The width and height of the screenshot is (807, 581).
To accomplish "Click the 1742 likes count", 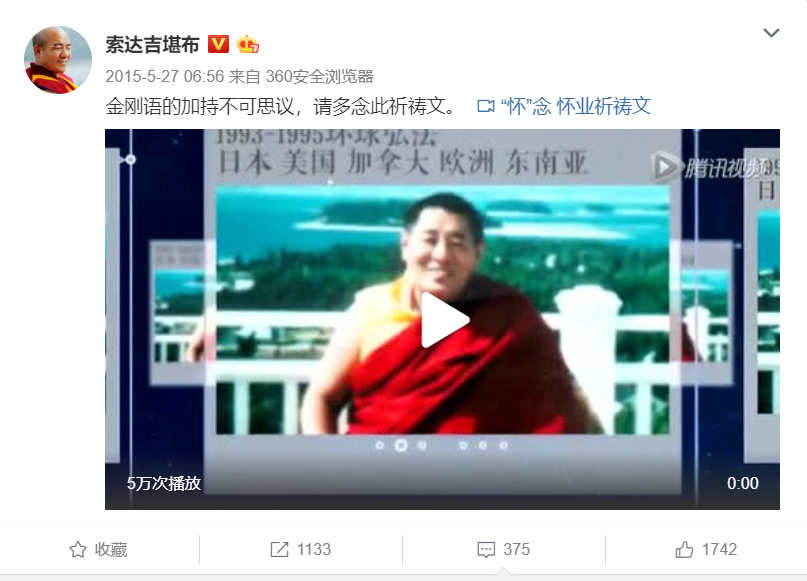I will click(720, 550).
